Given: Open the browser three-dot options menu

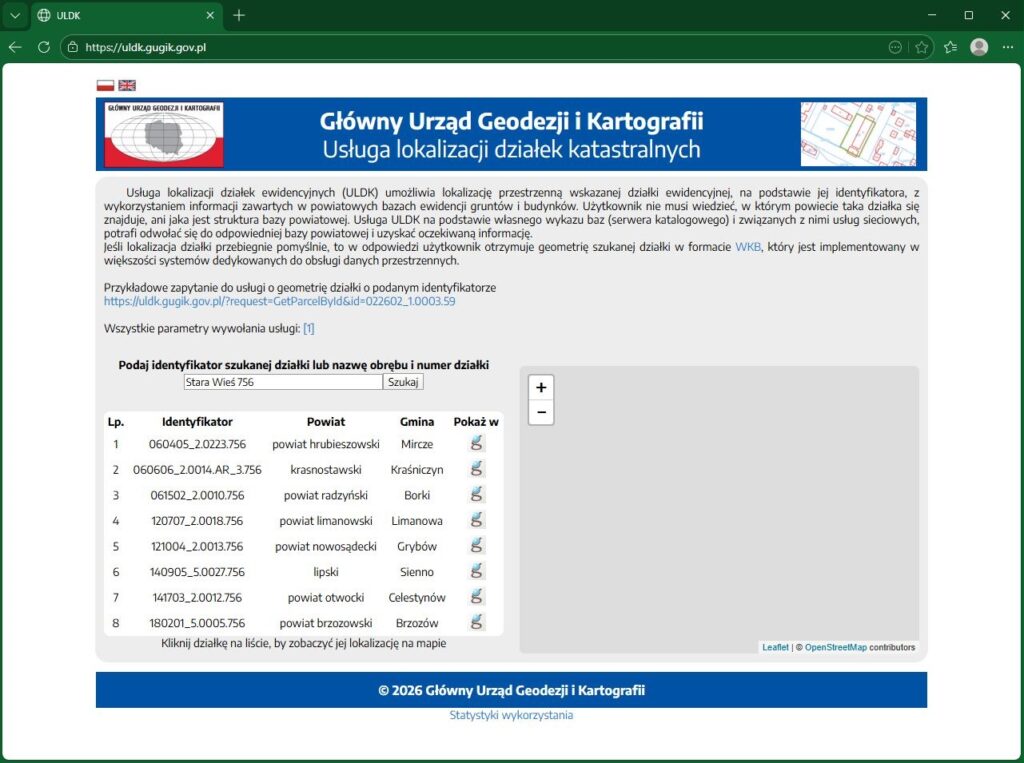Looking at the screenshot, I should [1008, 46].
